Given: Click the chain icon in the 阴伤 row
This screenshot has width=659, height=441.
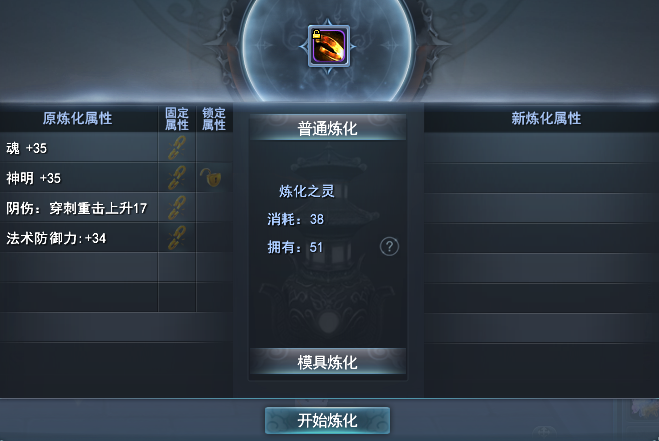Looking at the screenshot, I should tap(177, 208).
